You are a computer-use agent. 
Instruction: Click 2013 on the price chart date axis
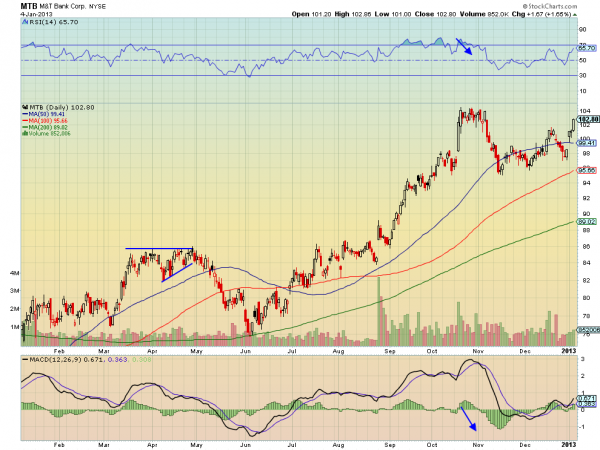[569, 351]
